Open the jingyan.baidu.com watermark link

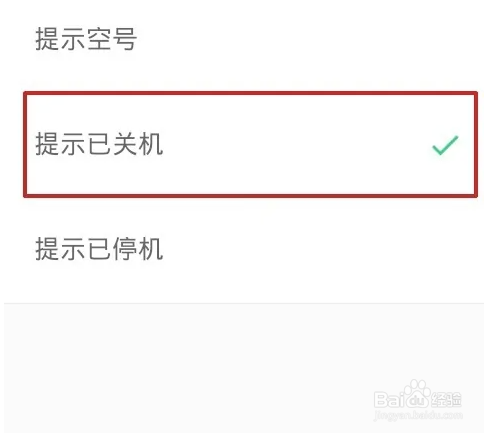click(x=418, y=415)
